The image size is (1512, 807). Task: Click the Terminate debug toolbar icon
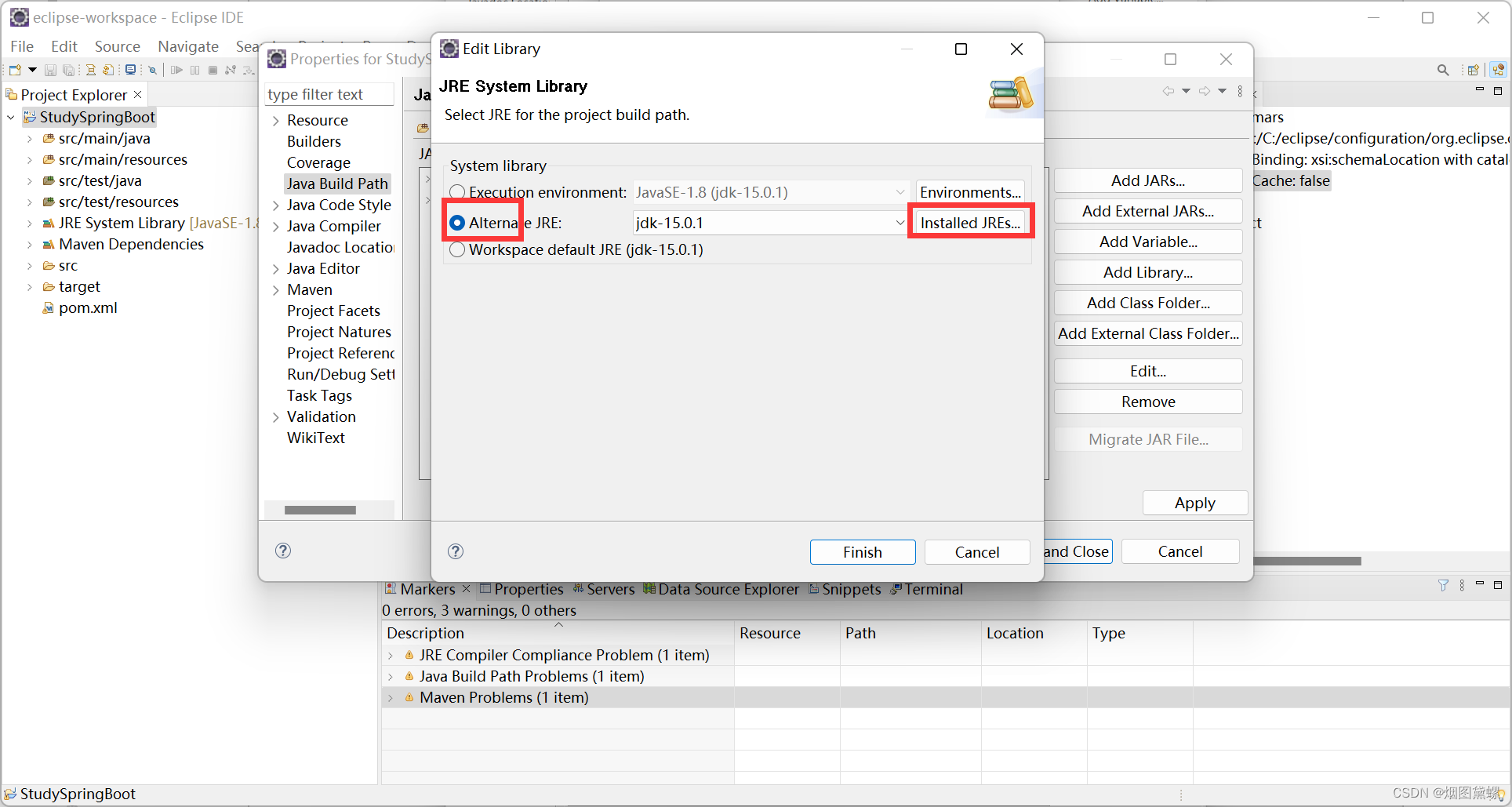213,70
